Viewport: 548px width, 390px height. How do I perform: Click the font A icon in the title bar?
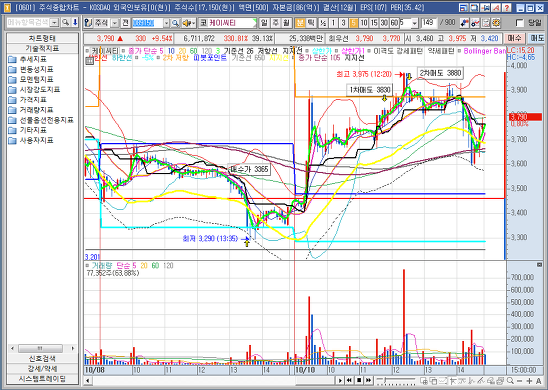pyautogui.click(x=496, y=8)
